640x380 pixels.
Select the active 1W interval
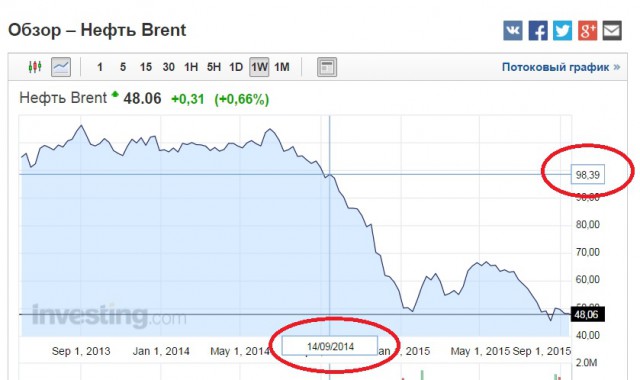259,67
